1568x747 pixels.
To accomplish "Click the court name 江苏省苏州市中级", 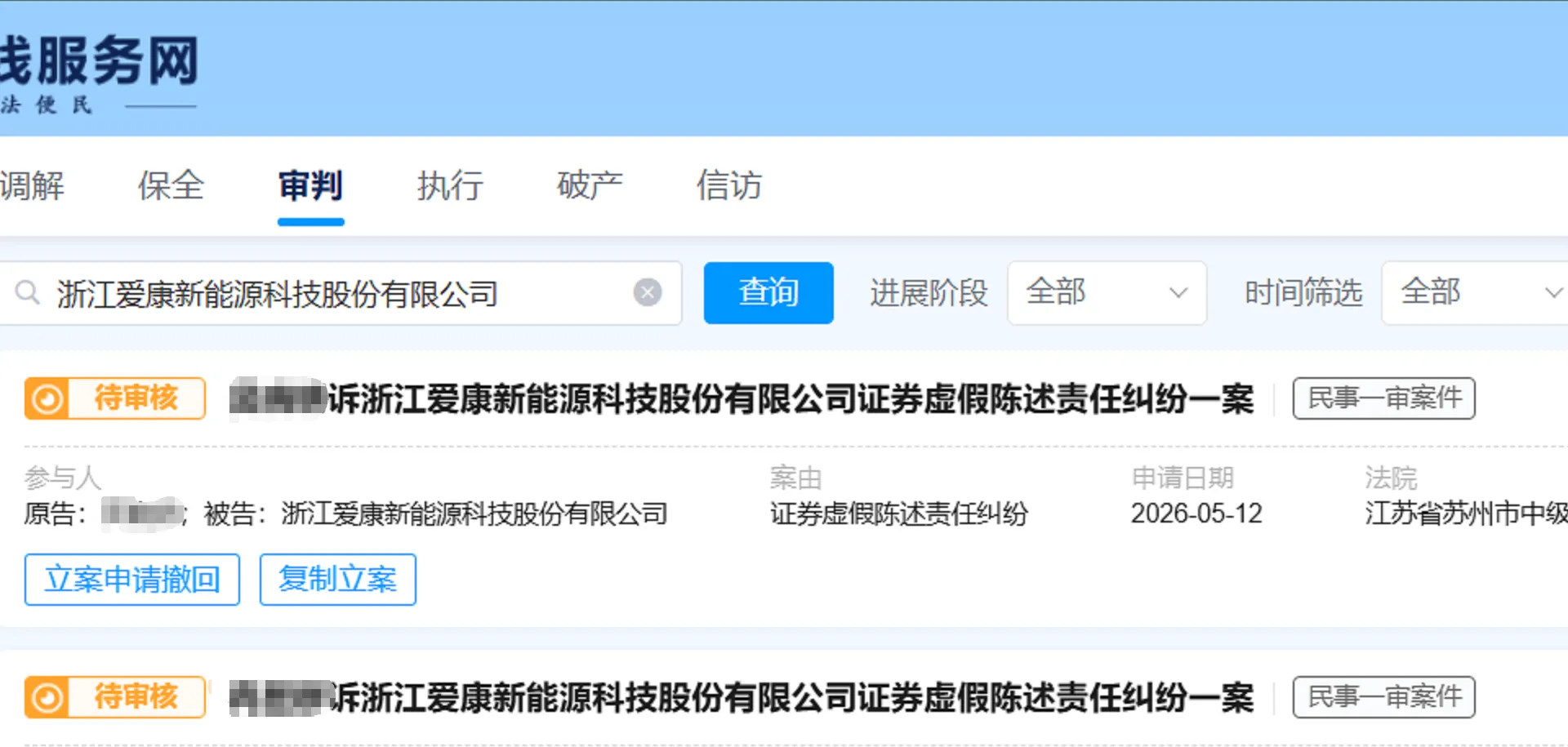I will pos(1466,514).
